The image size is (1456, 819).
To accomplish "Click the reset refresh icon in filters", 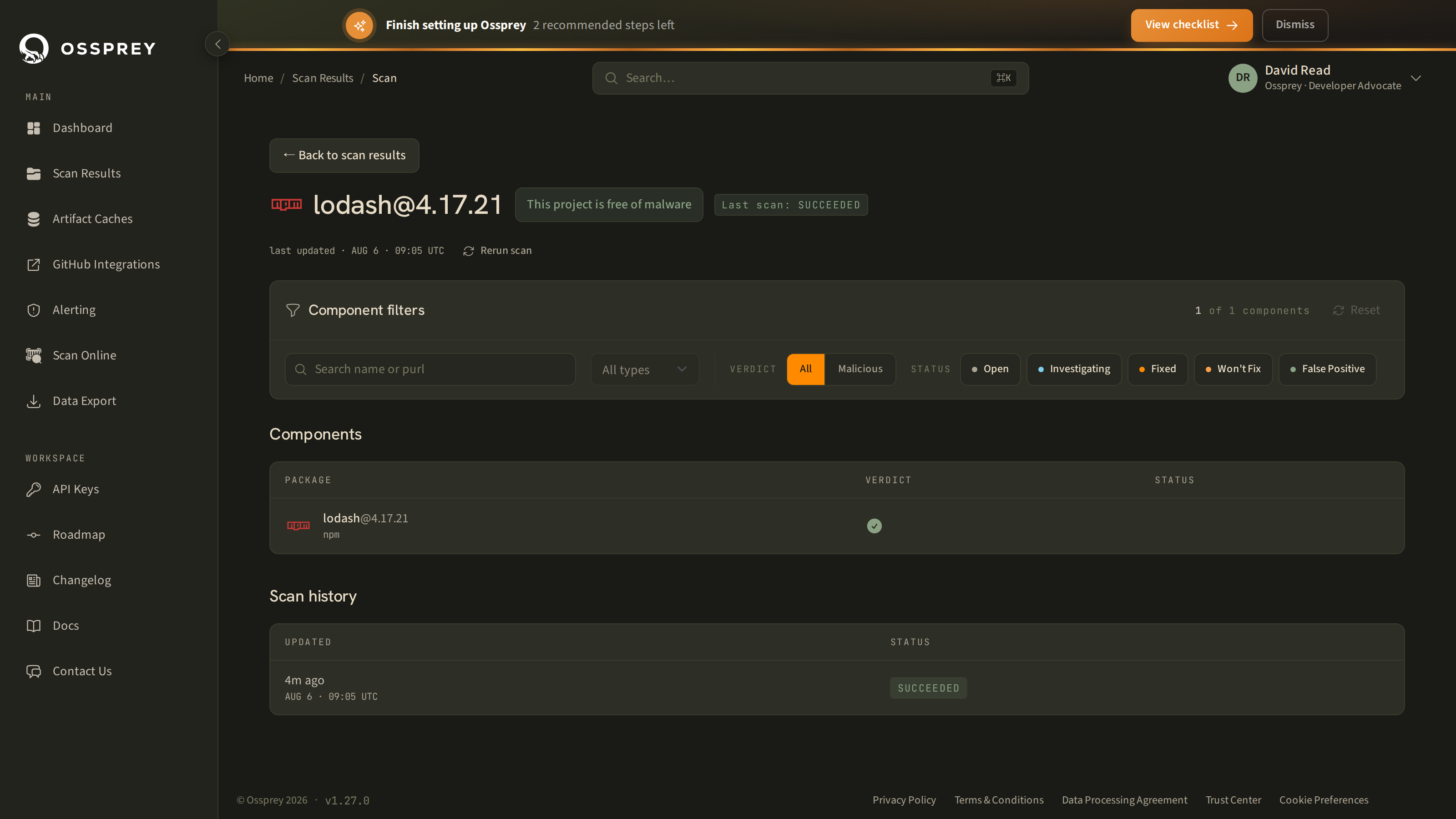I will click(1338, 310).
